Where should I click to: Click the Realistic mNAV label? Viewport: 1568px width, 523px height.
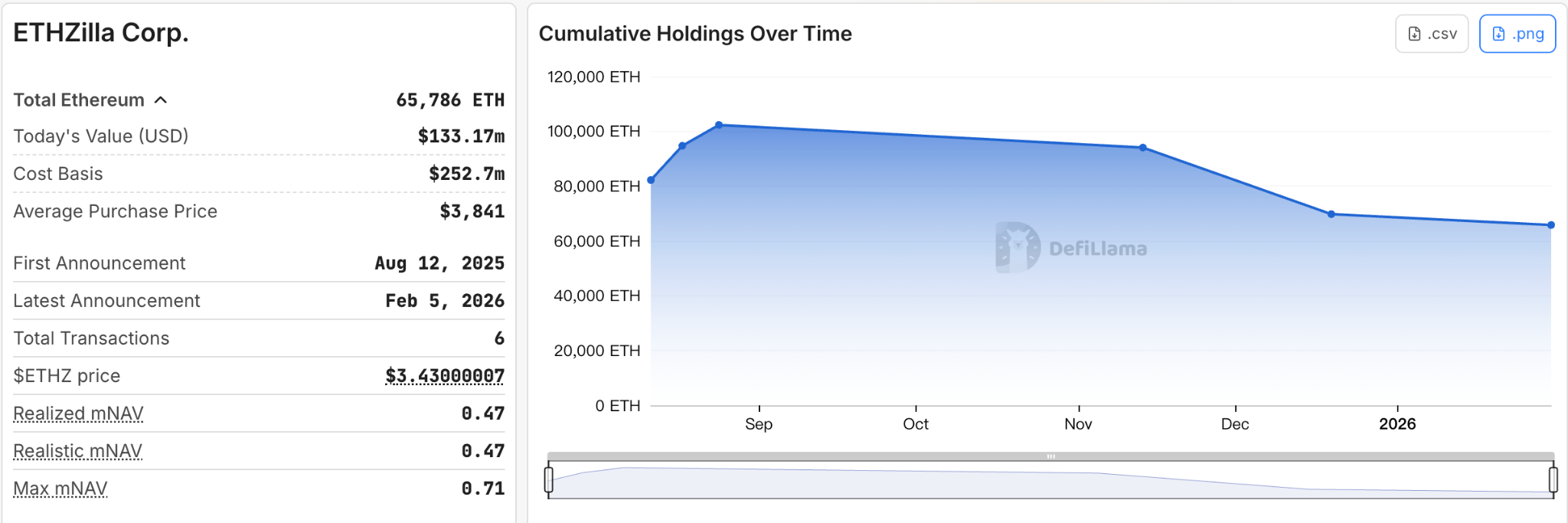(x=77, y=451)
